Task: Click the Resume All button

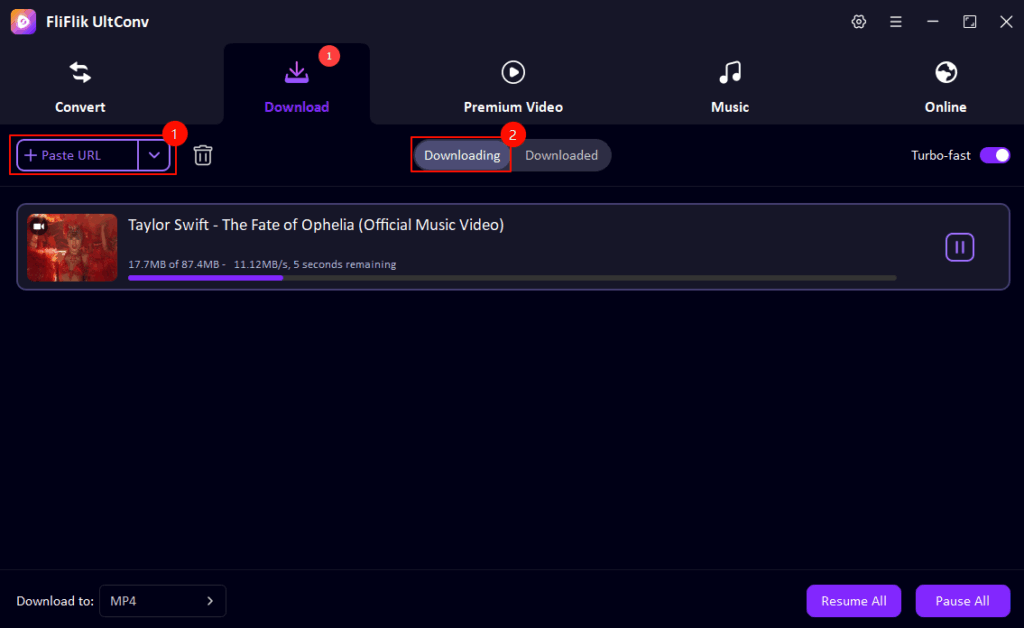Action: click(x=853, y=601)
